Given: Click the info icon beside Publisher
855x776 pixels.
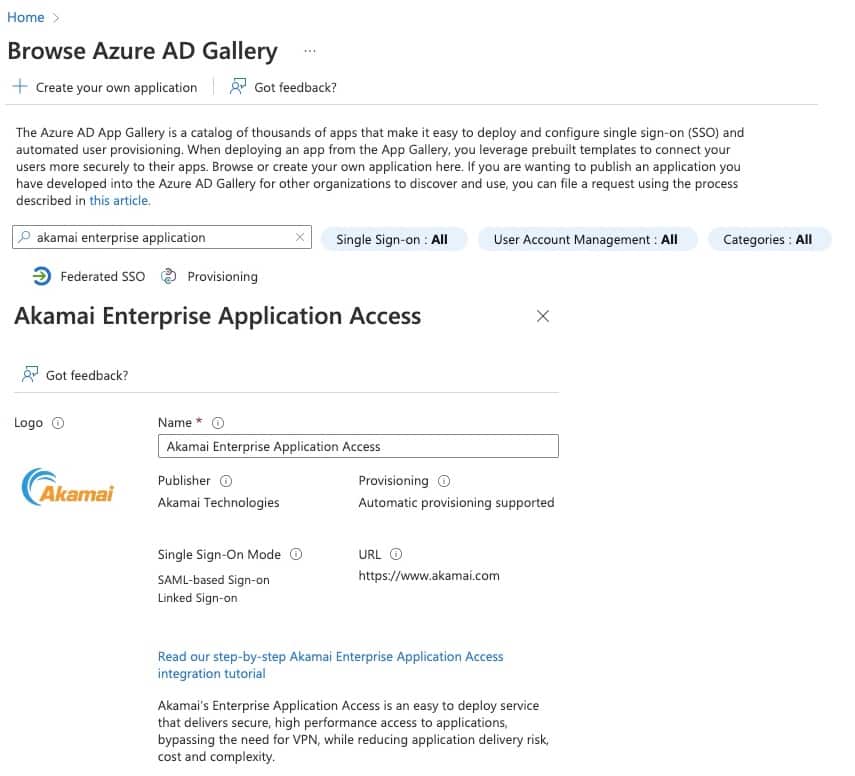Looking at the screenshot, I should [226, 481].
